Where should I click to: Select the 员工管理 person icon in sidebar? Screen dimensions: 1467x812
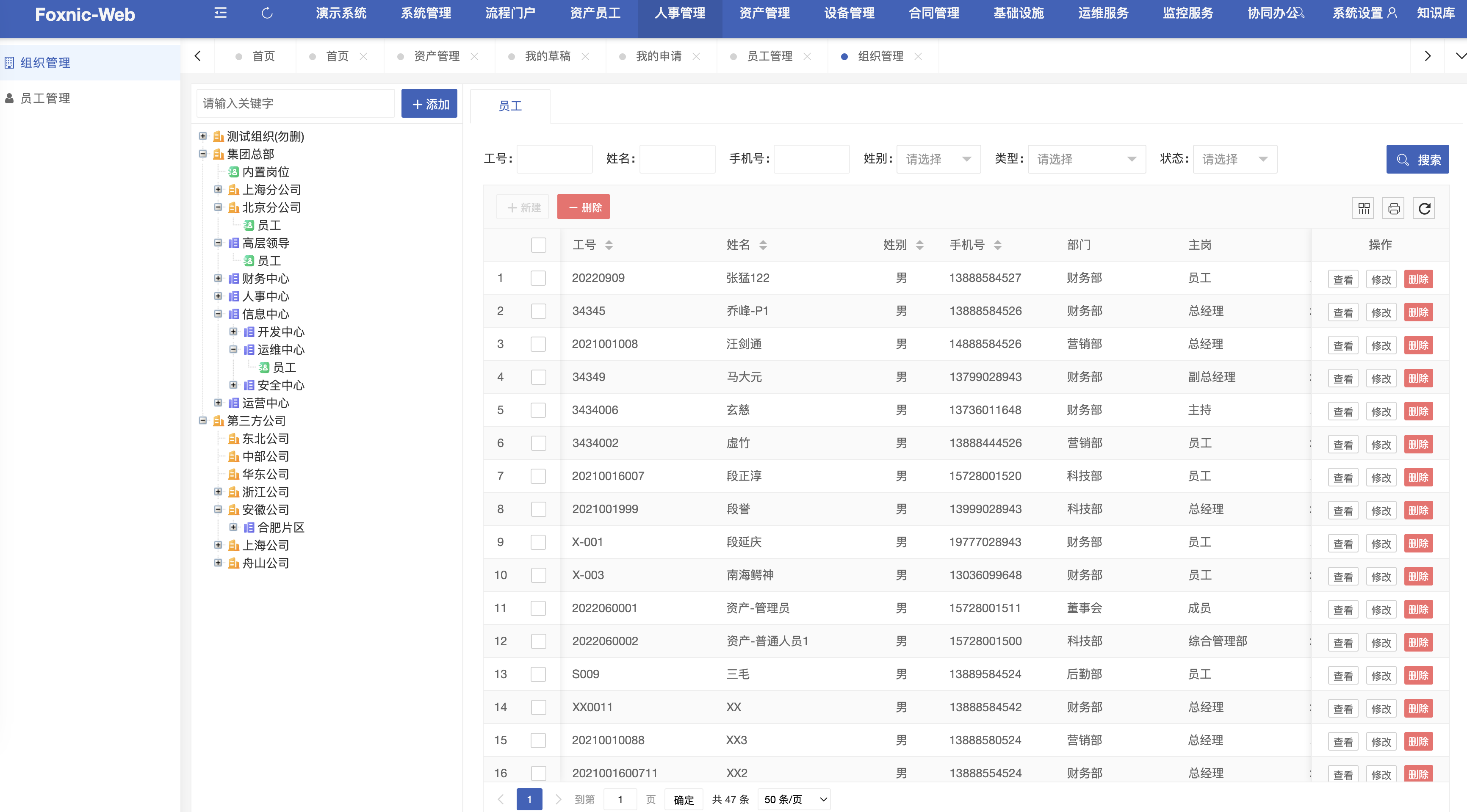coord(9,98)
